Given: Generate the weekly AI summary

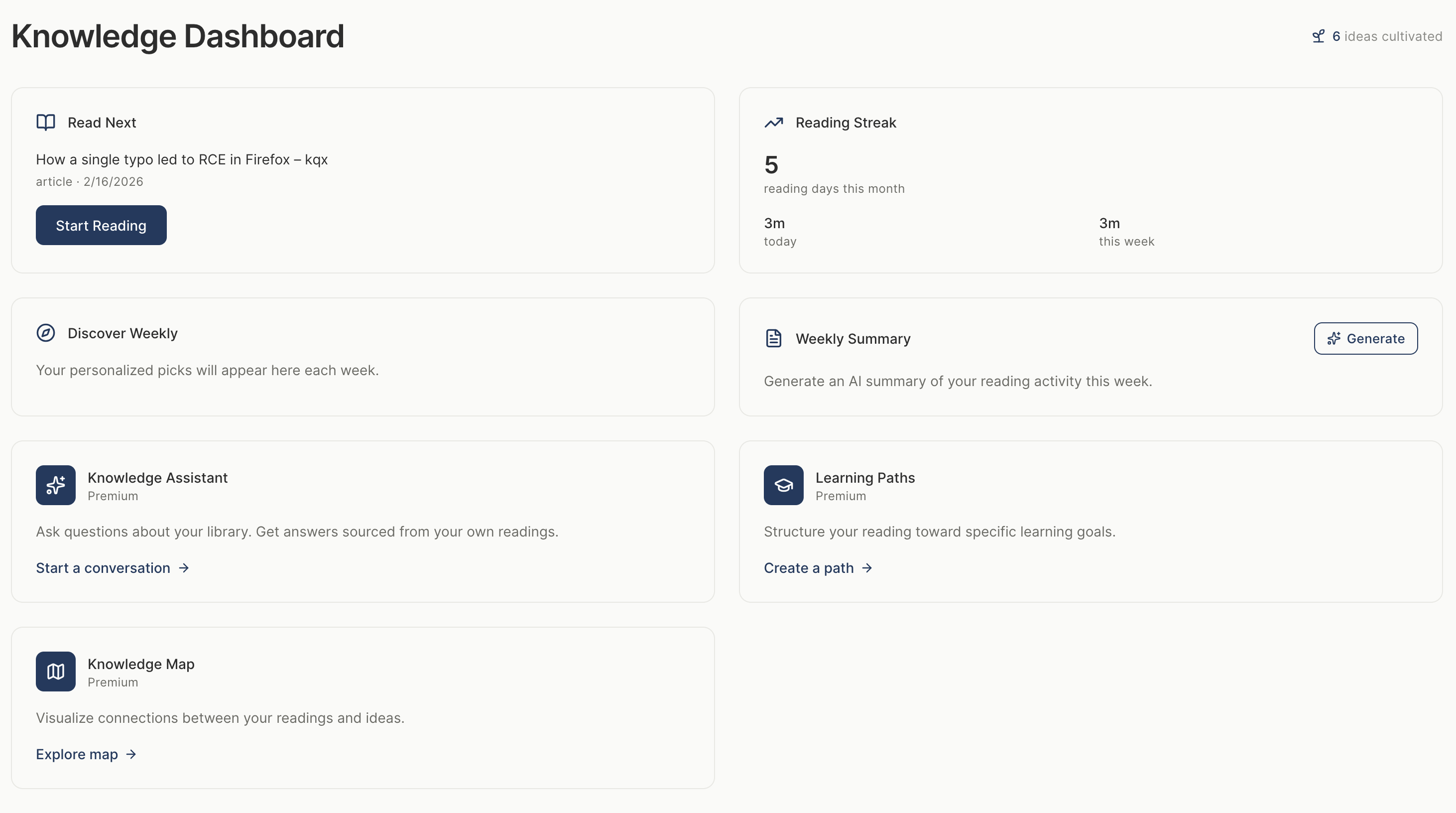Looking at the screenshot, I should click(1365, 339).
